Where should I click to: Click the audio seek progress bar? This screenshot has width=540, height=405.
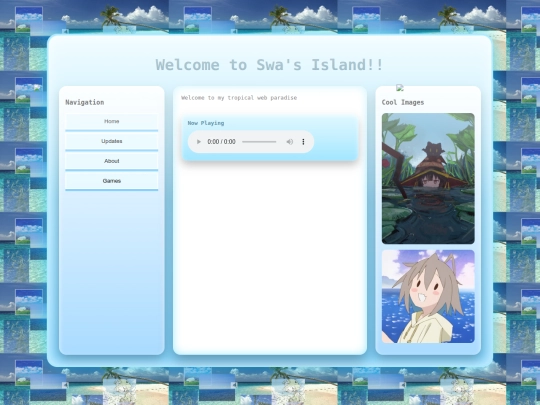259,142
